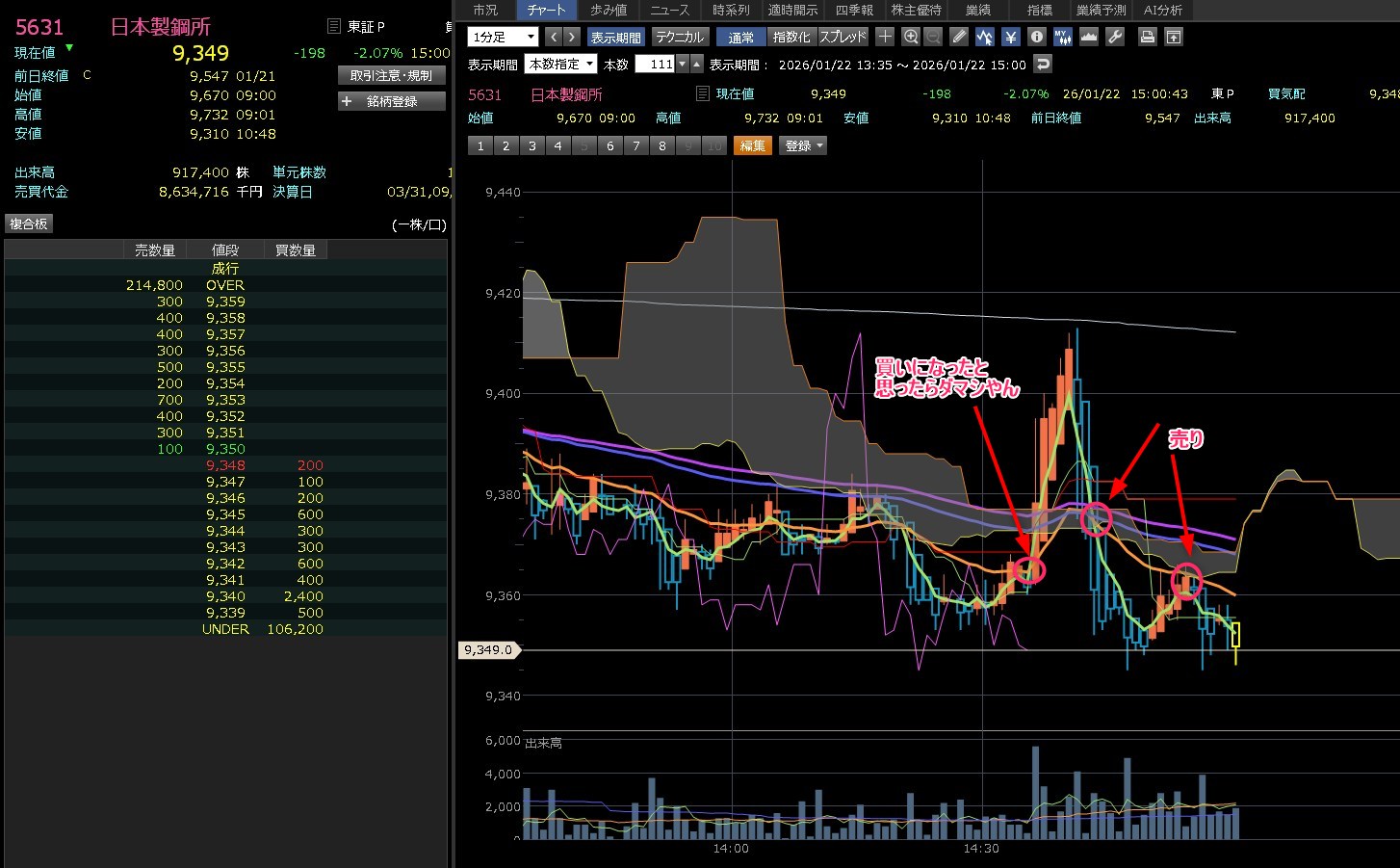1400x868 pixels.
Task: Click the zoom out magnifier icon
Action: [x=933, y=37]
